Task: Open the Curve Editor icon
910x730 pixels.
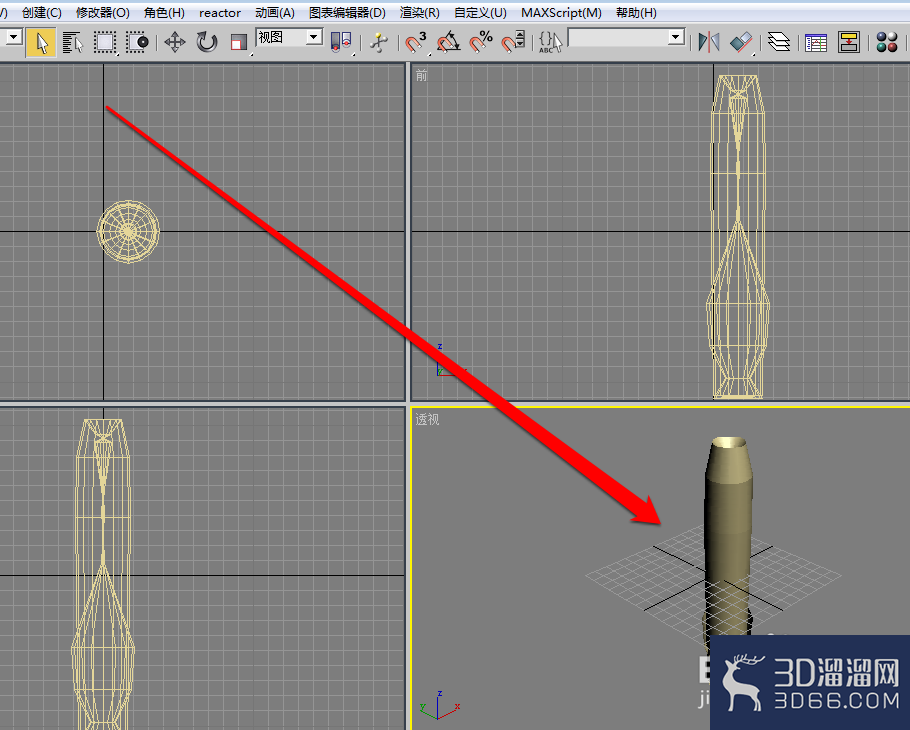Action: click(816, 42)
